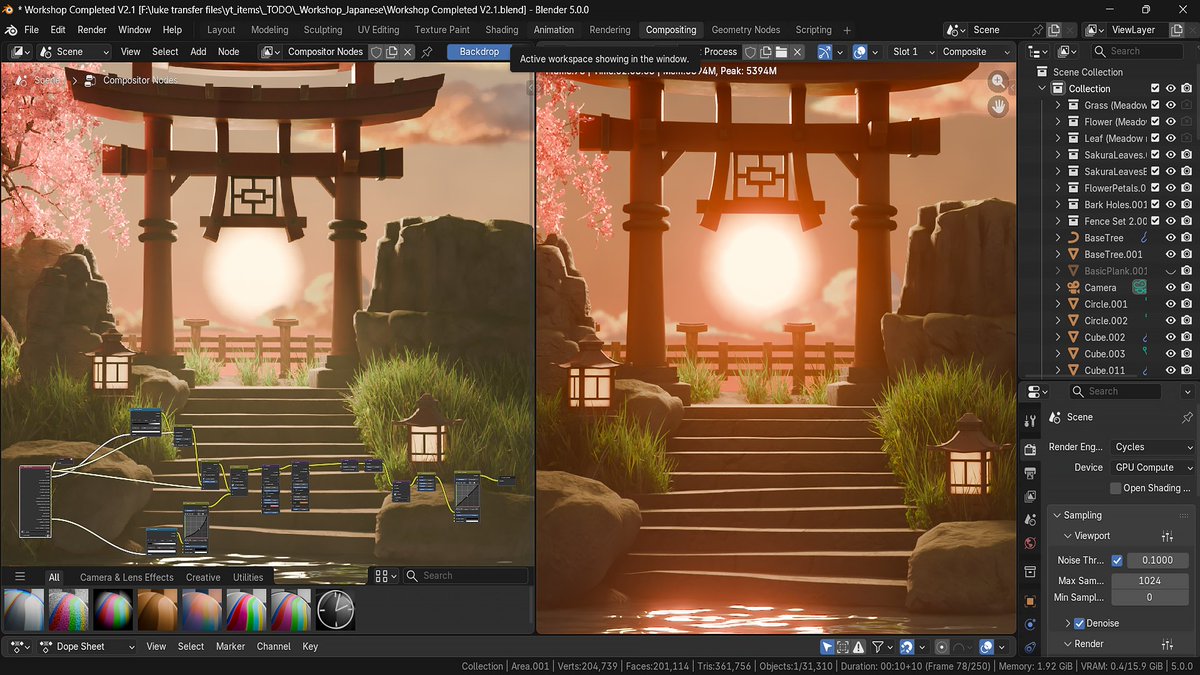This screenshot has width=1200, height=675.
Task: Click the pin icon in compositor header
Action: tap(427, 52)
